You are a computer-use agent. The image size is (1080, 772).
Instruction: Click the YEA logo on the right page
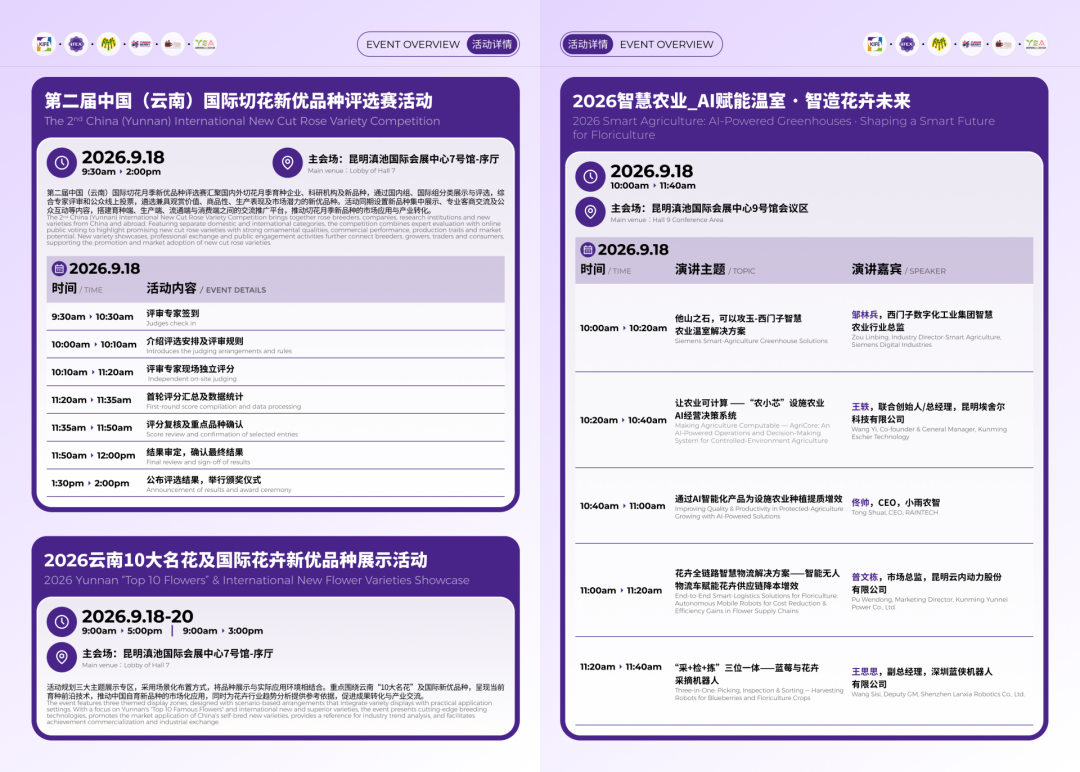click(x=1035, y=44)
